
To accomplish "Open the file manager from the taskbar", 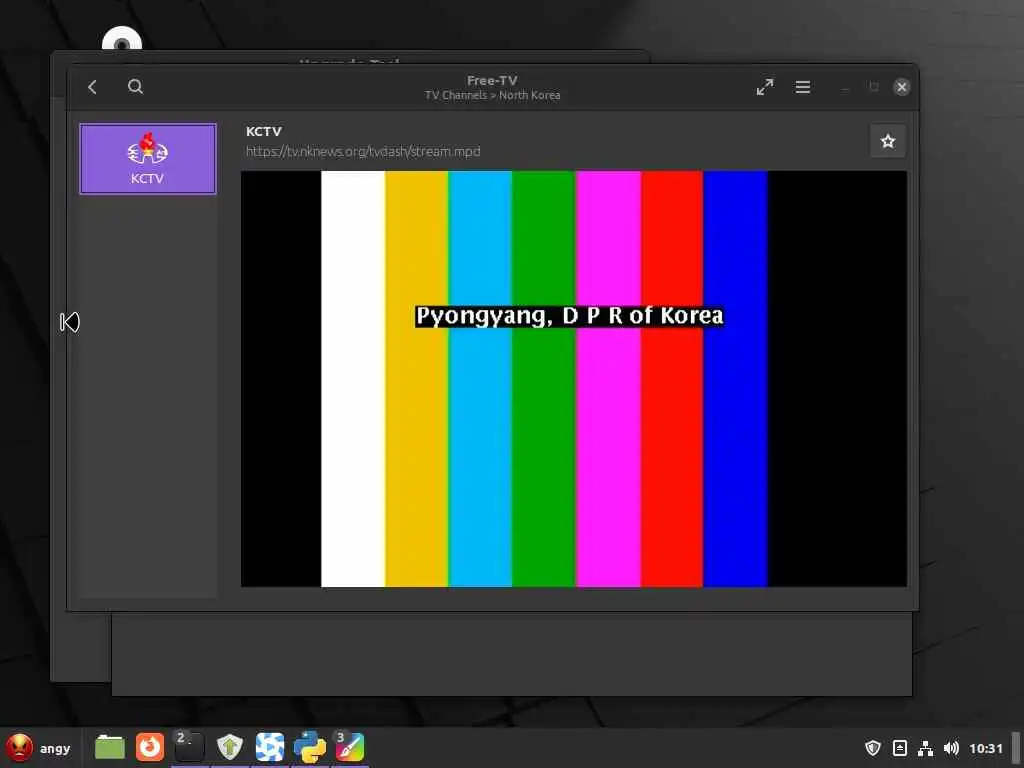I will pyautogui.click(x=110, y=747).
